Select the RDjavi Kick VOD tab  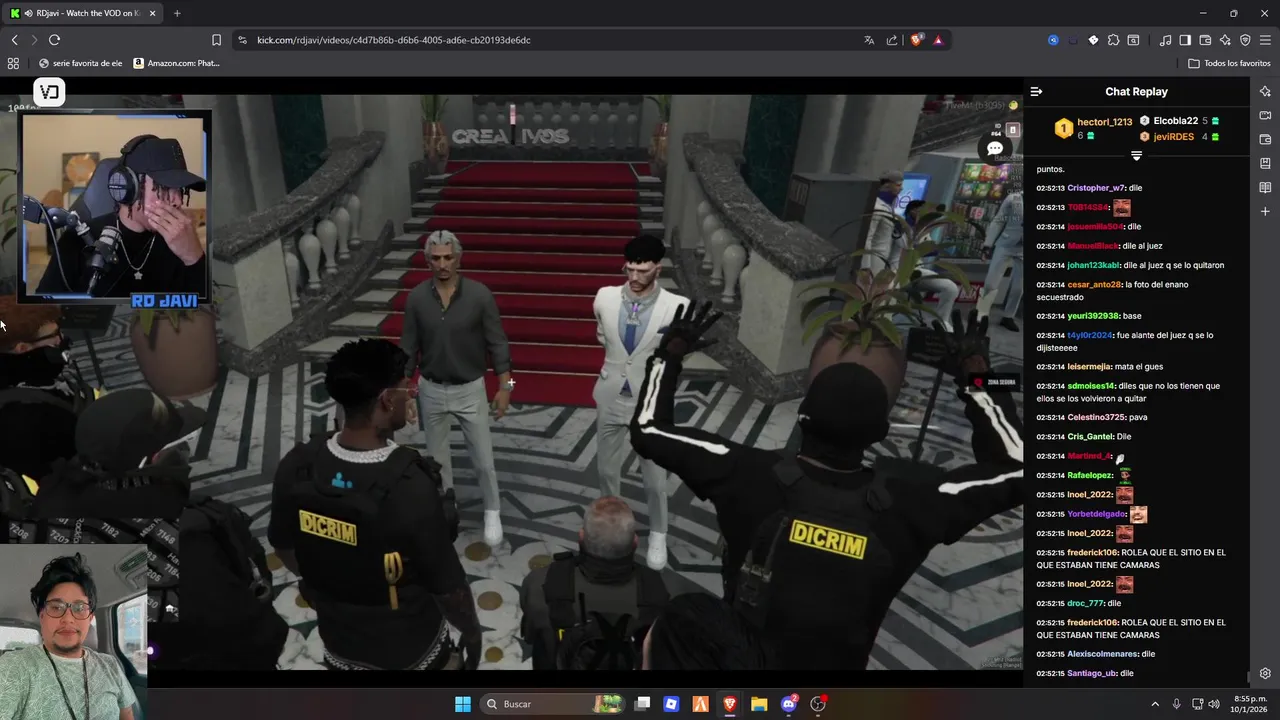83,13
